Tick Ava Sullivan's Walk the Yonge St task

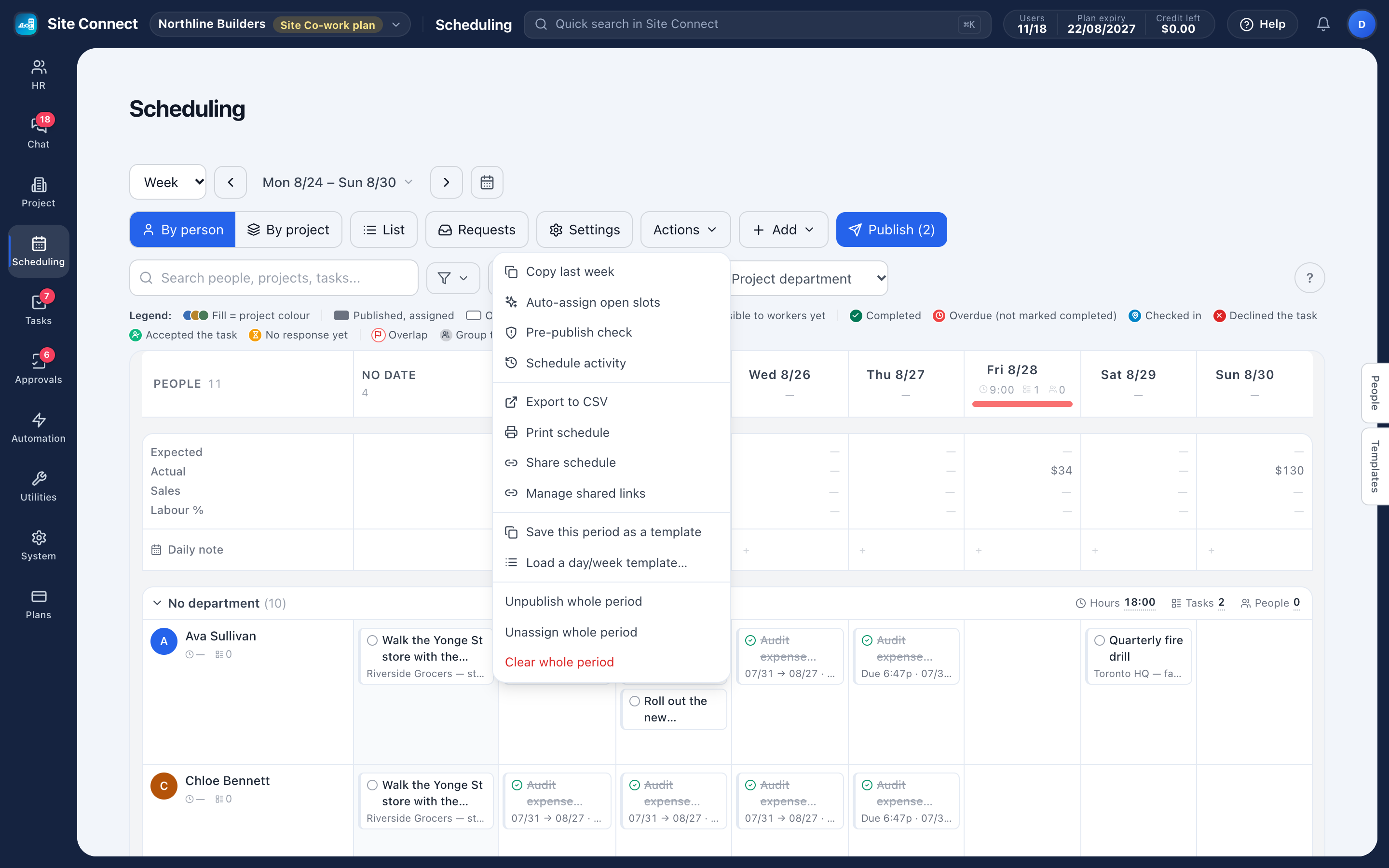point(372,640)
